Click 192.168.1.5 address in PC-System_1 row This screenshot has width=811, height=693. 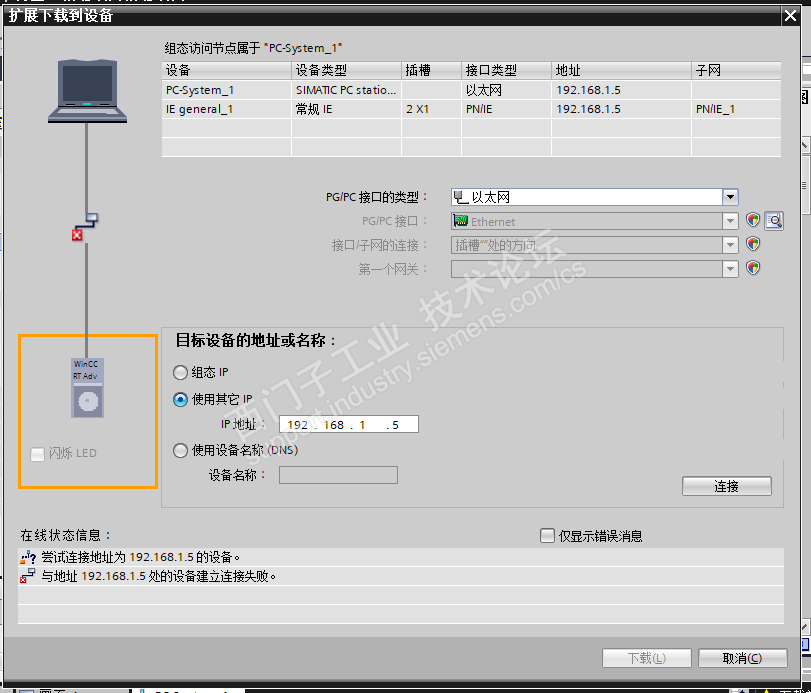point(621,90)
